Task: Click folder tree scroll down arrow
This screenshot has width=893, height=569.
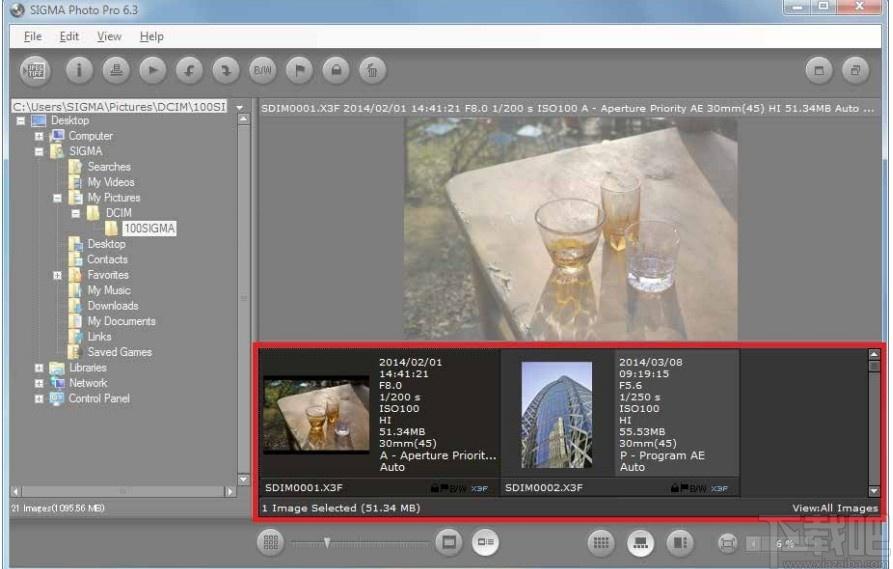Action: (x=243, y=480)
